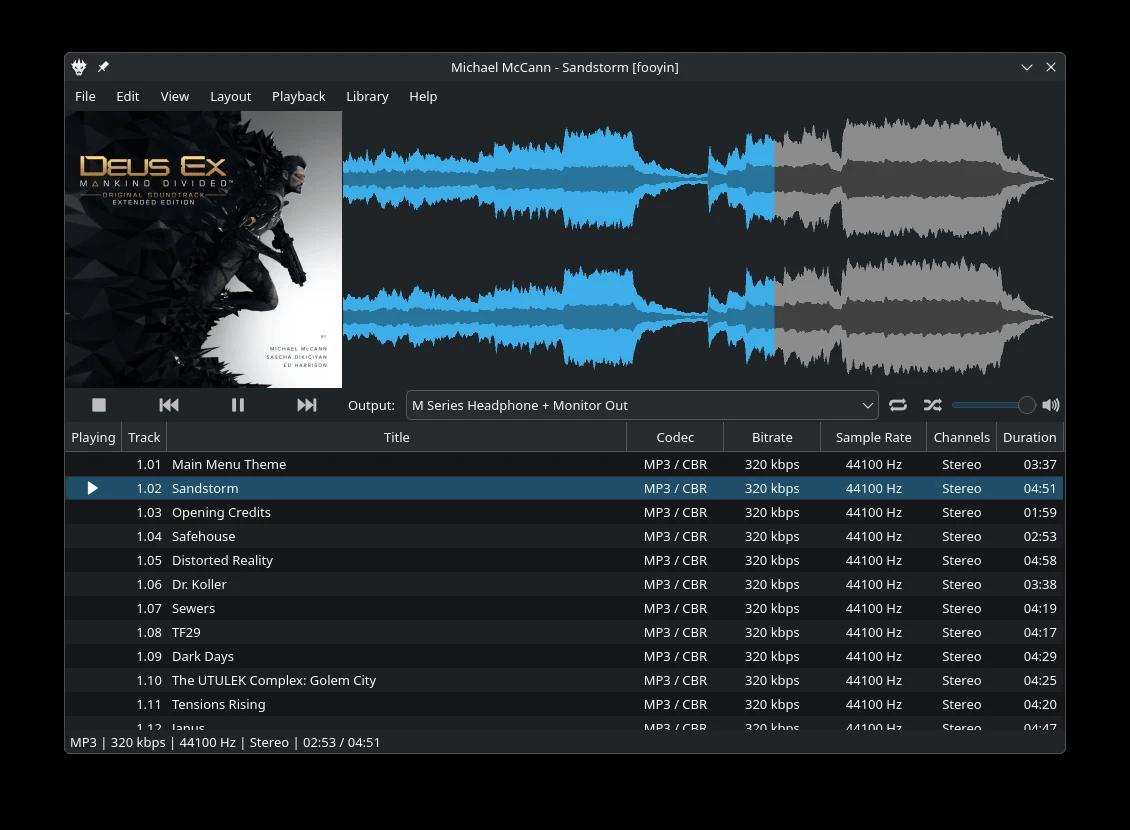Open the Playback menu
Screen dimensions: 1130x830
coord(298,97)
